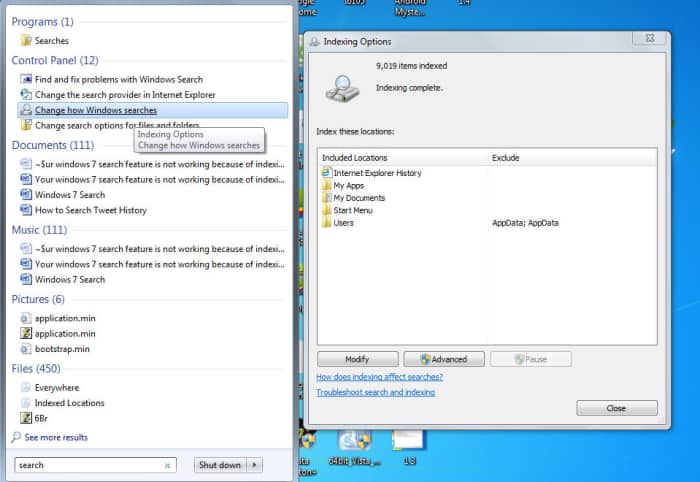Image resolution: width=700 pixels, height=482 pixels.
Task: Click the My Documents folder icon
Action: 326,197
